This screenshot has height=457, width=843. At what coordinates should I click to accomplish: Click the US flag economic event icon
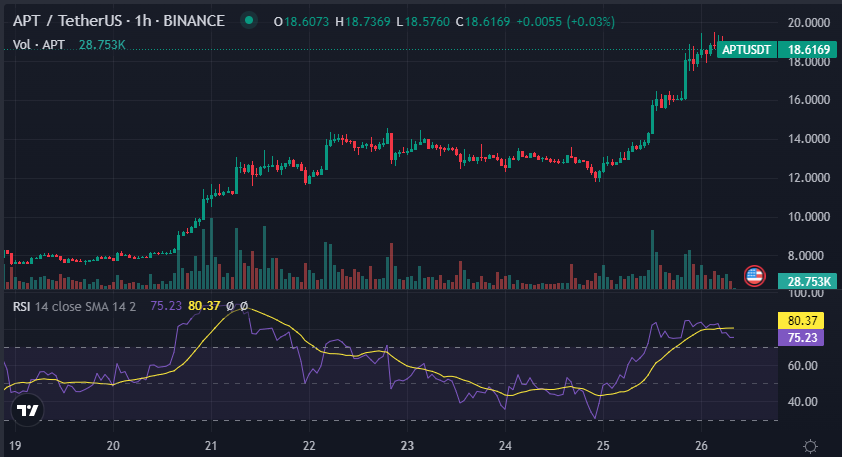coord(754,276)
